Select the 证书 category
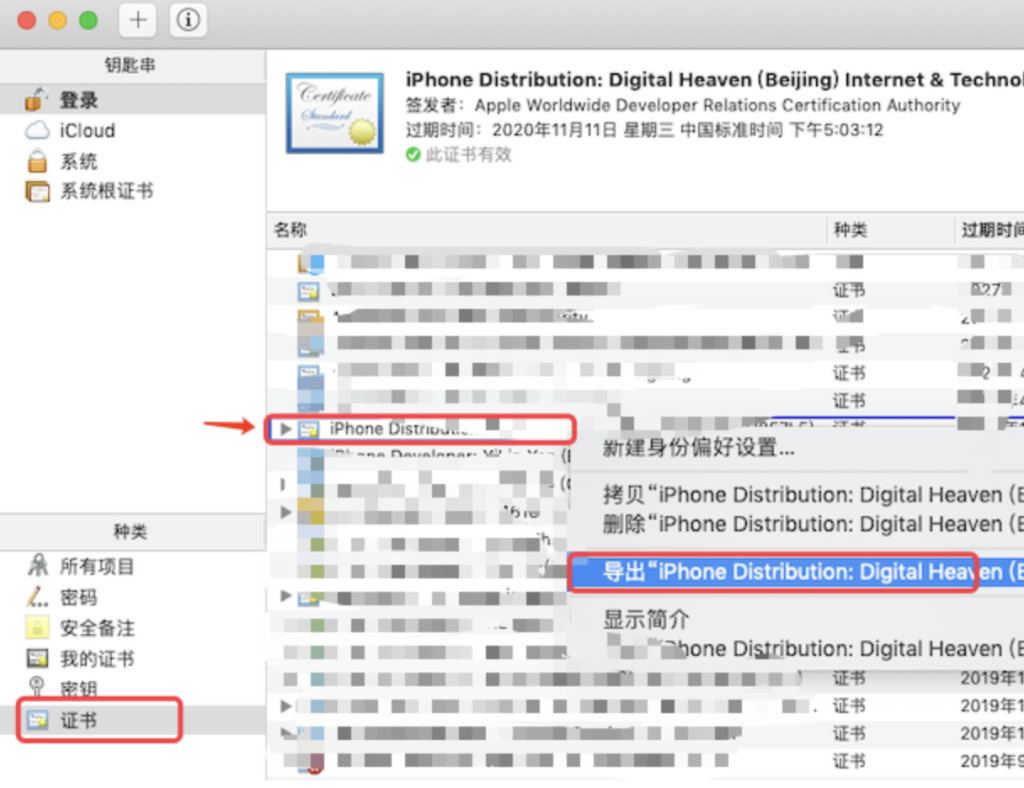The width and height of the screenshot is (1024, 788). [x=133, y=720]
